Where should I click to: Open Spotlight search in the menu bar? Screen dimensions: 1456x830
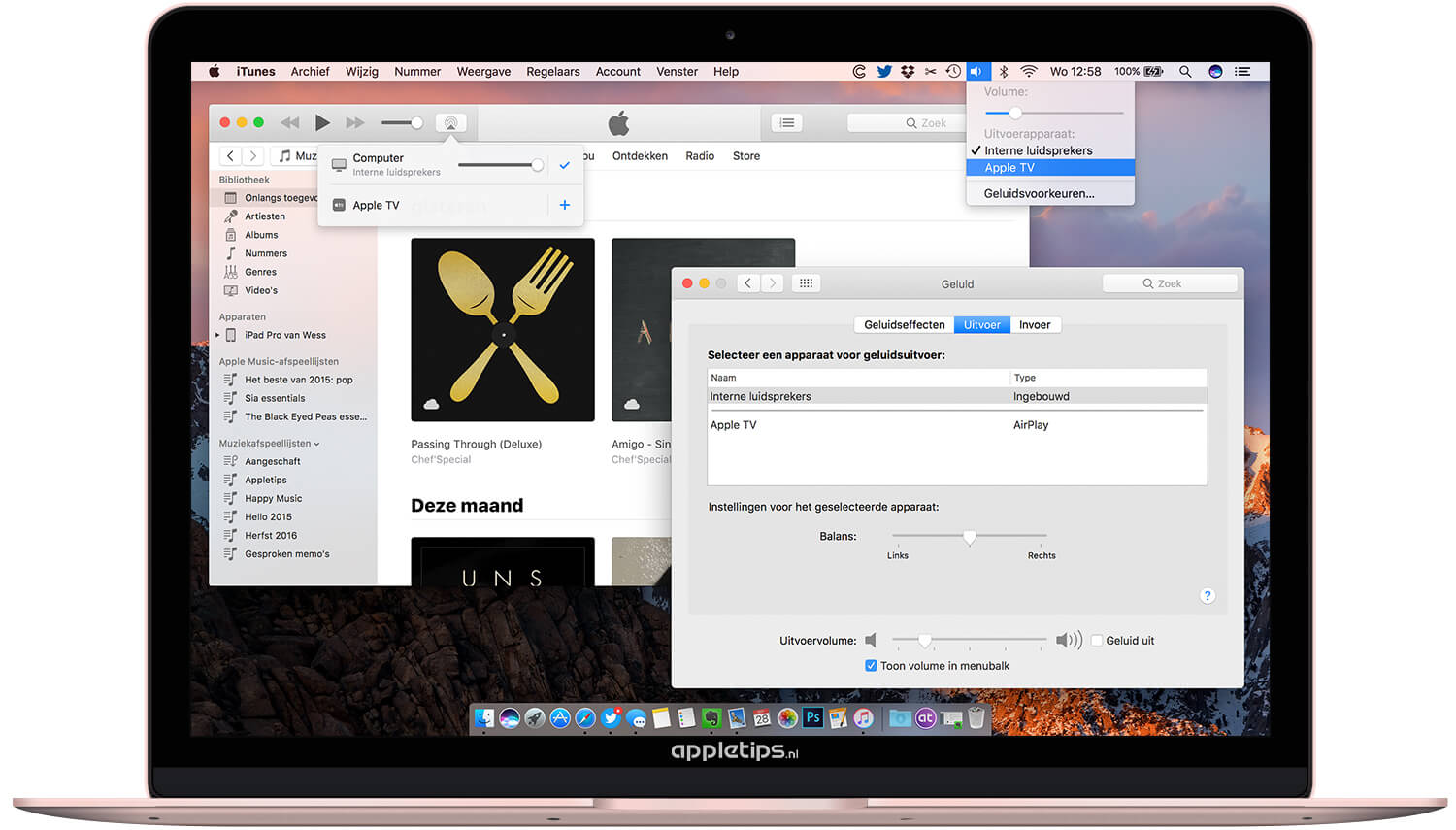coord(1185,71)
